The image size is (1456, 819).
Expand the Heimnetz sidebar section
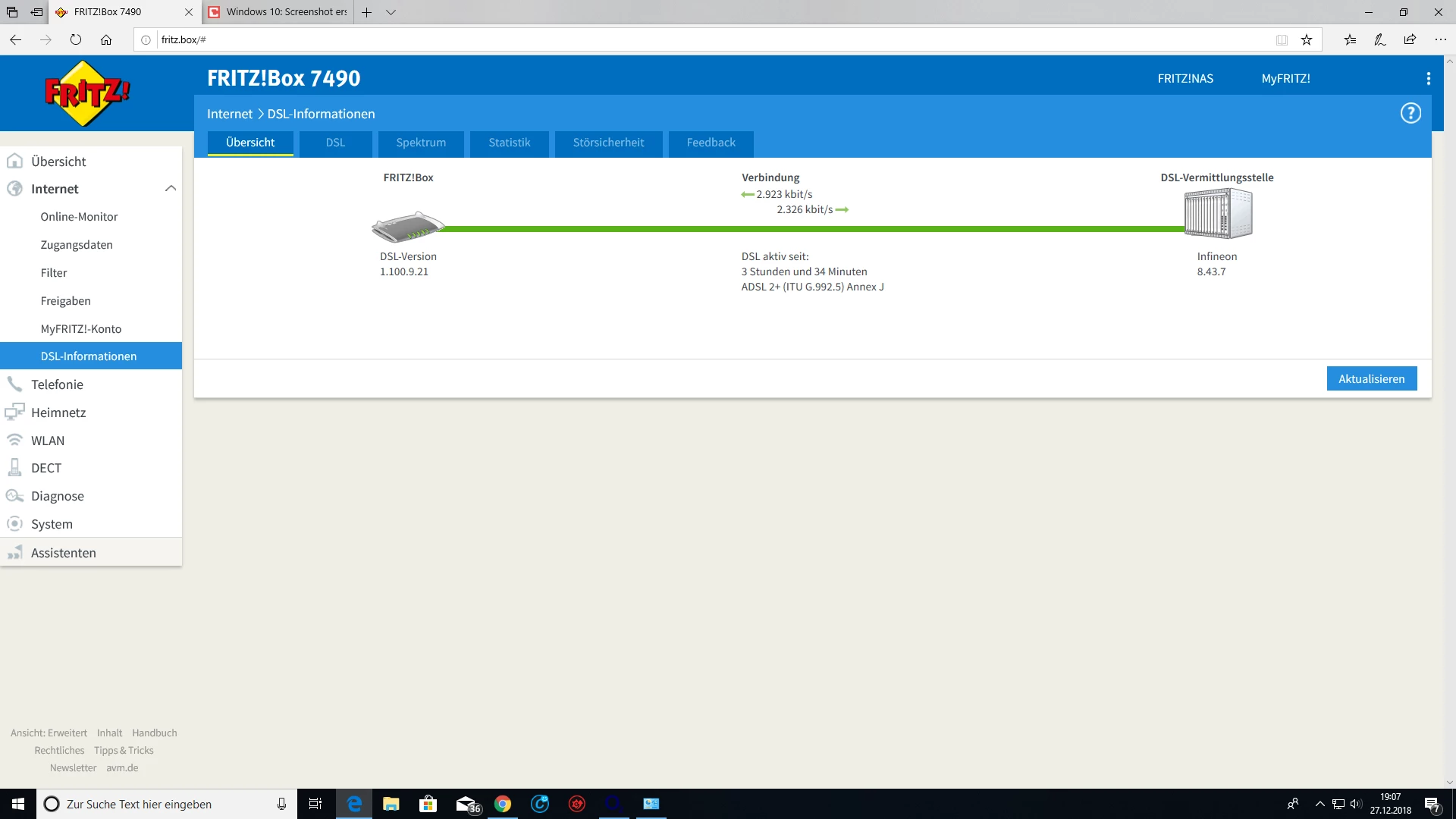point(58,413)
